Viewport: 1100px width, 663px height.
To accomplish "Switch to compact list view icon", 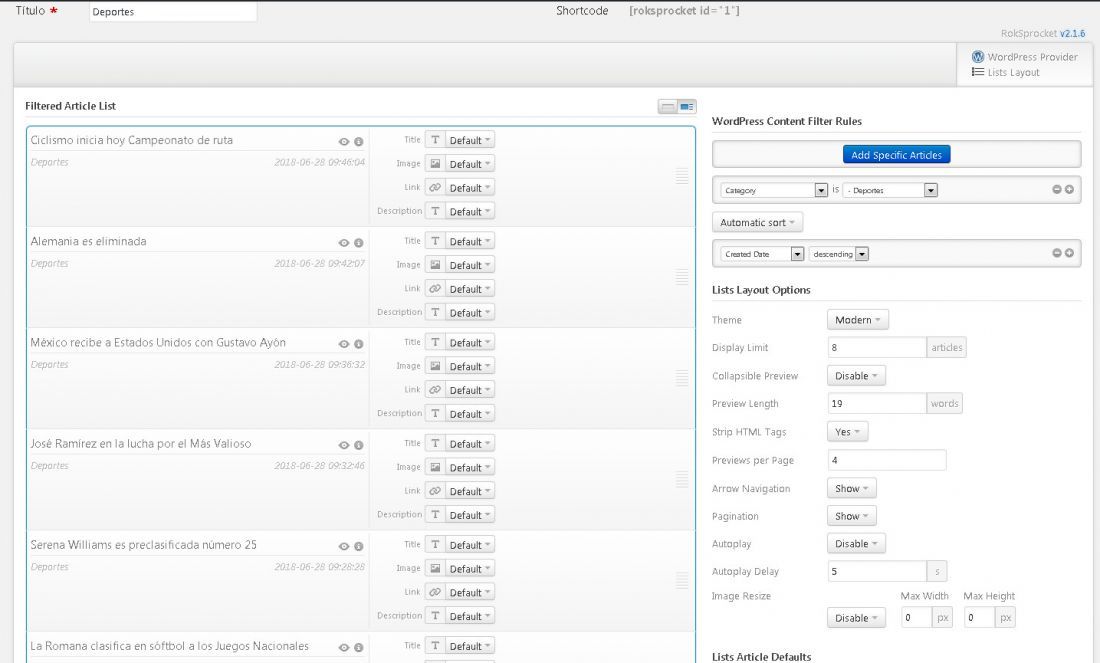I will 668,107.
